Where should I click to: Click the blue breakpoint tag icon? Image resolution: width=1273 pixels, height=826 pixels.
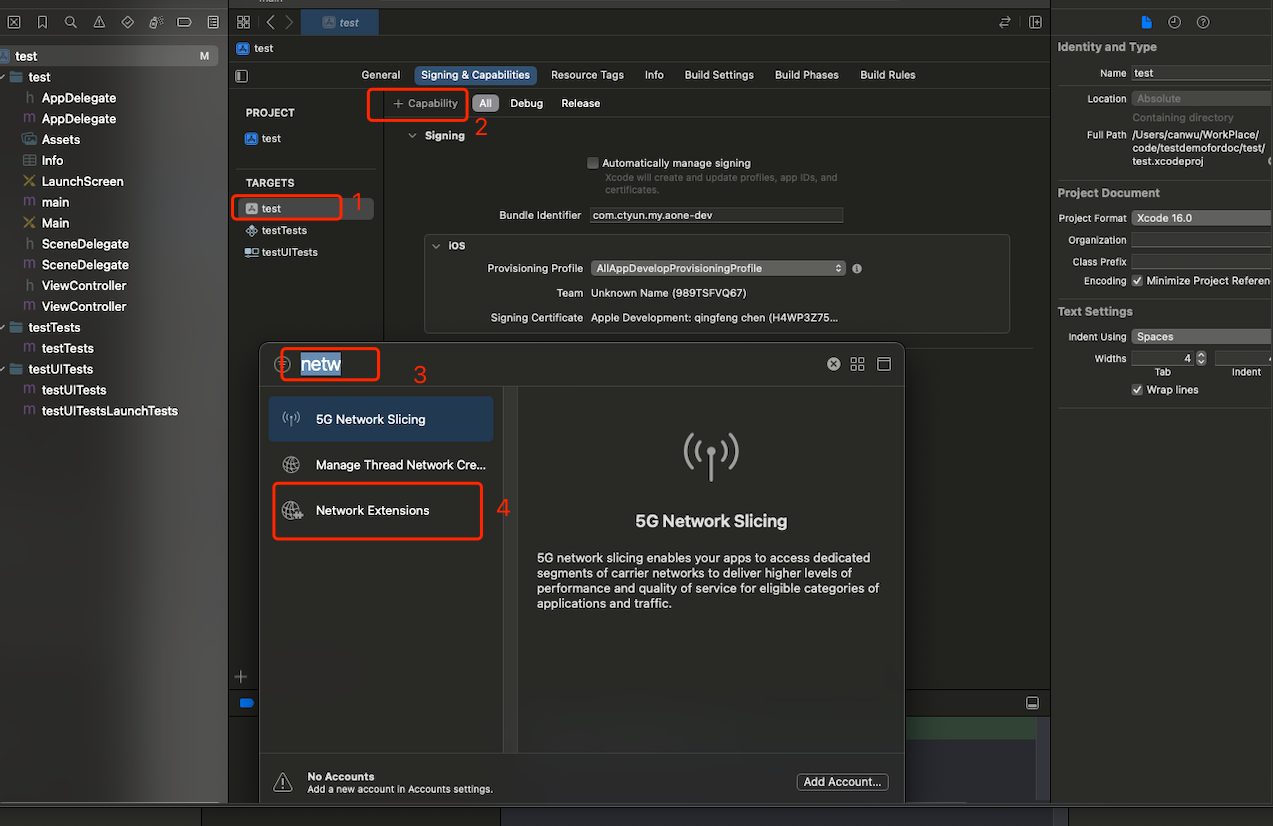(247, 703)
